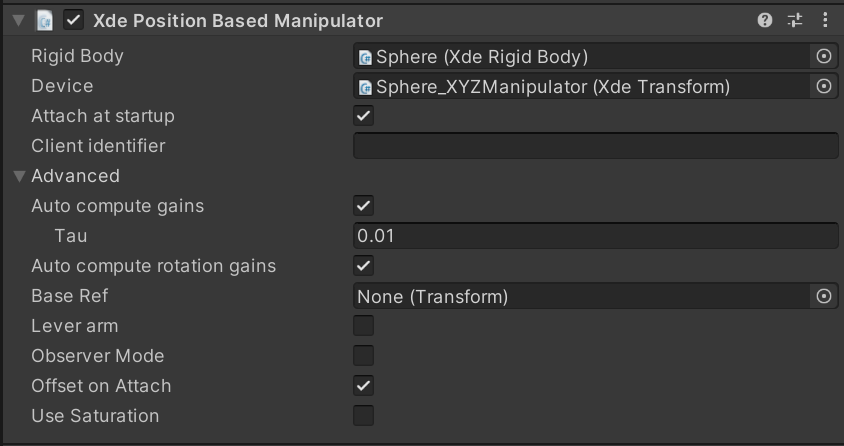Click the Device object picker circle
This screenshot has height=446, width=844.
point(824,86)
